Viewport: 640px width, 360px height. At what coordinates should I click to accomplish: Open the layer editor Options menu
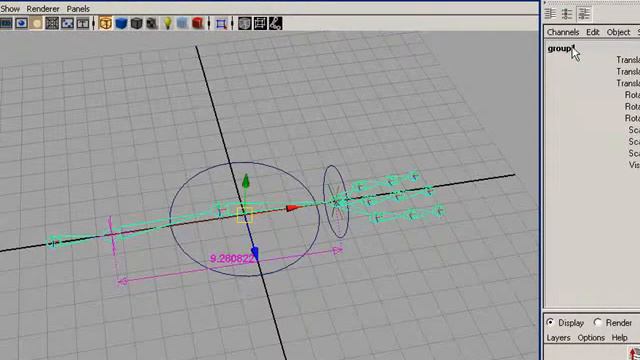point(591,338)
